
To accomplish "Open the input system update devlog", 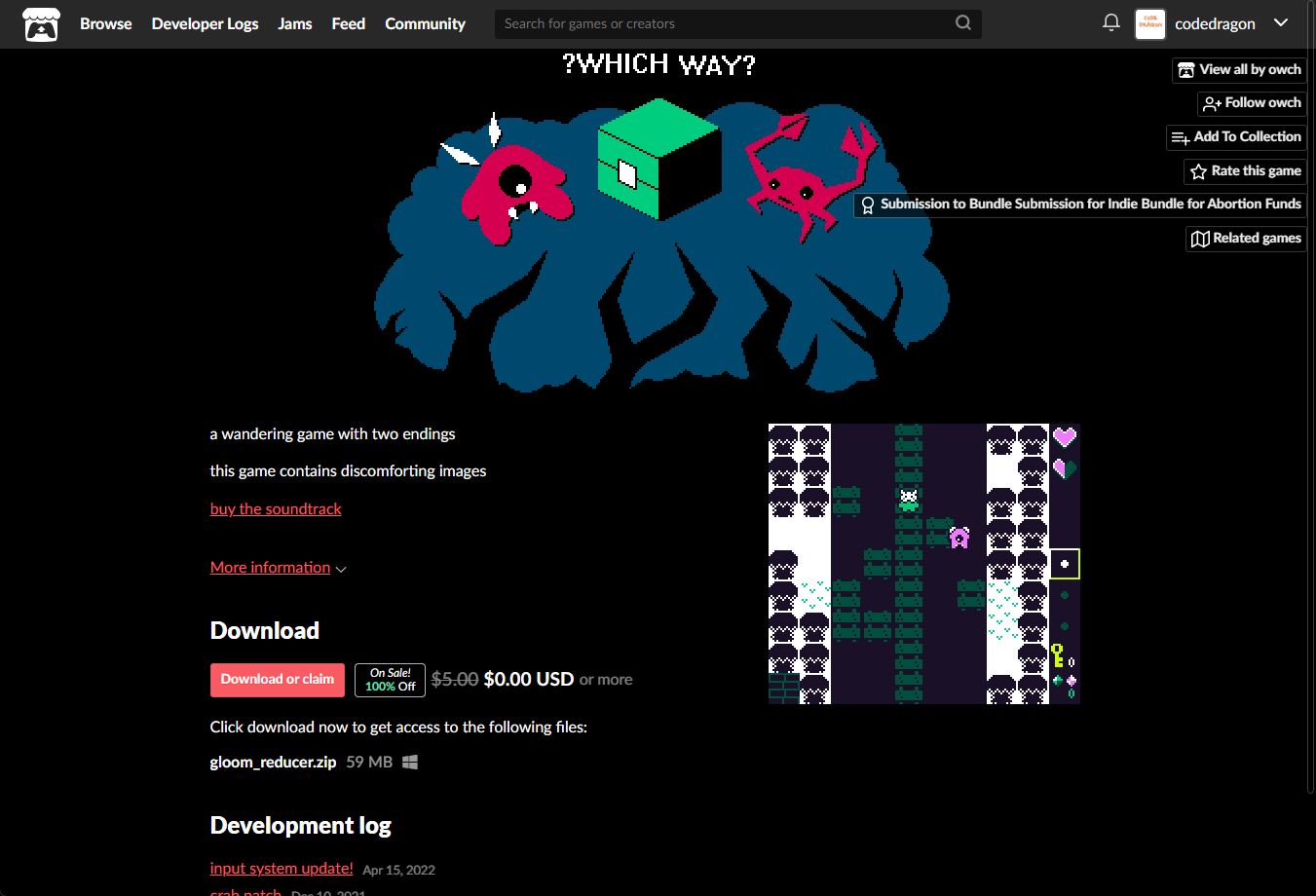I will click(x=282, y=869).
